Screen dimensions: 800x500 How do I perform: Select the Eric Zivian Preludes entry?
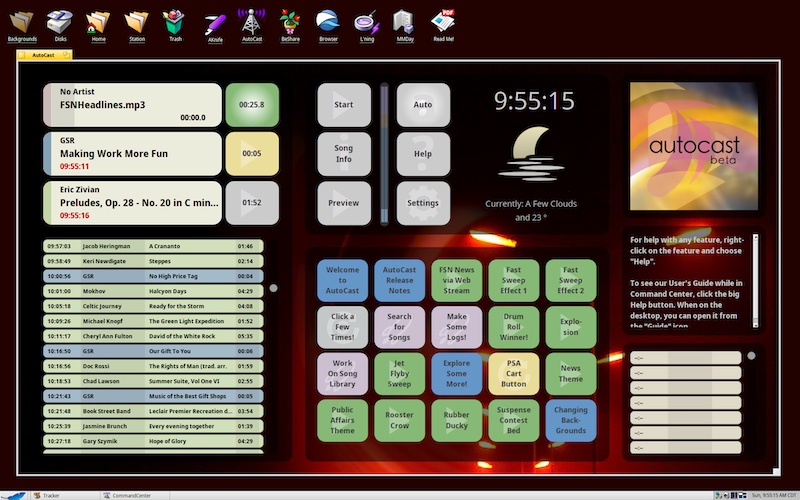tap(132, 203)
